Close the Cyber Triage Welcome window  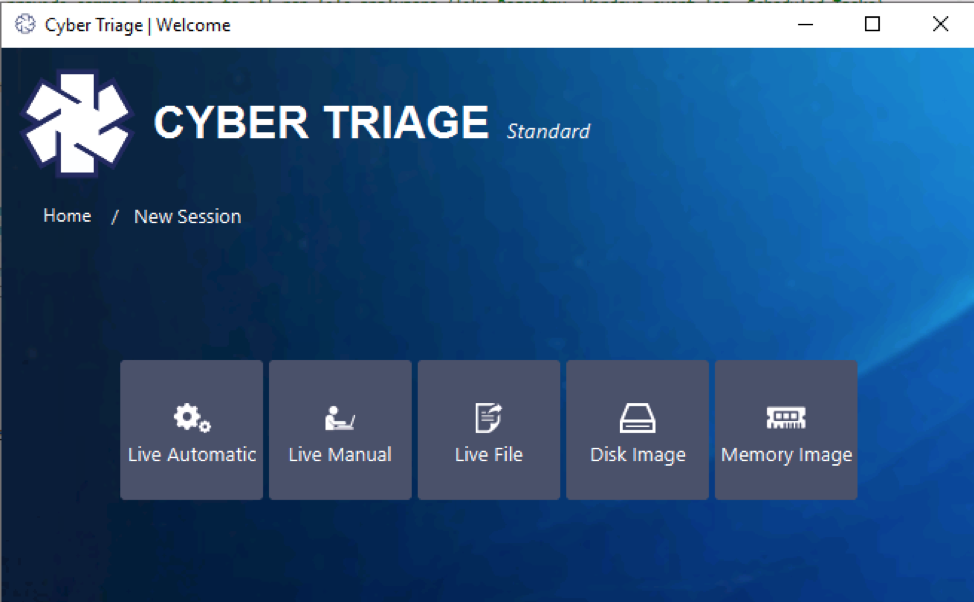(x=939, y=24)
